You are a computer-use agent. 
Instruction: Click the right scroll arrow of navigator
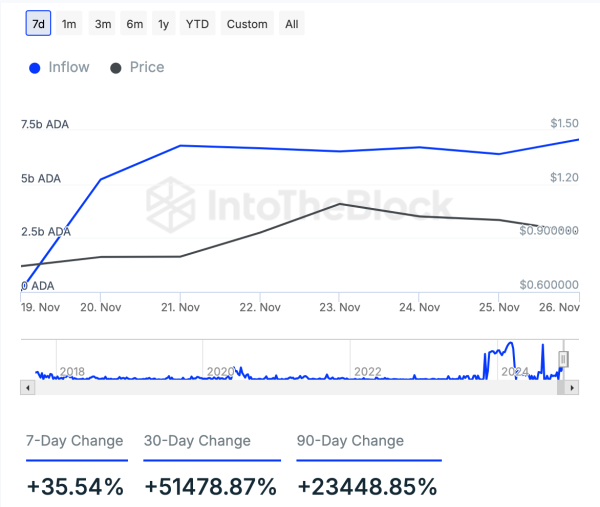tap(572, 388)
